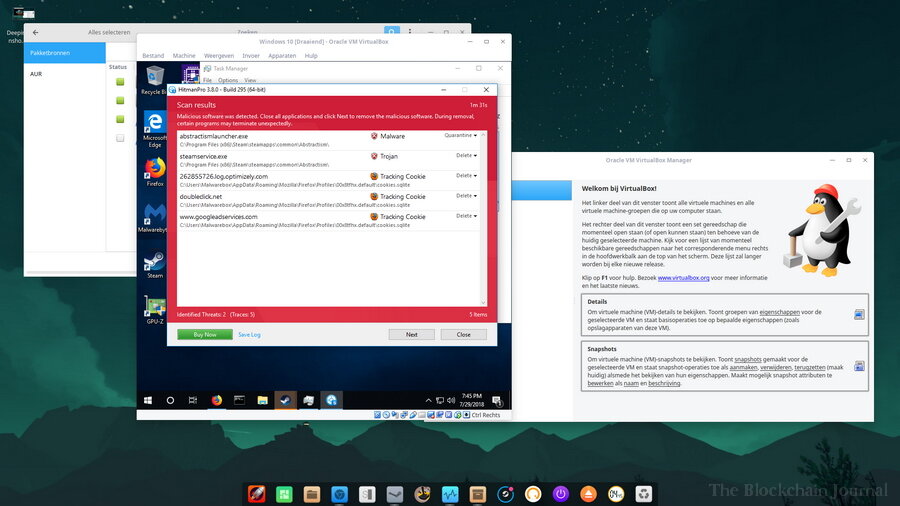This screenshot has width=900, height=506.
Task: Open the trash recycle icon in dock
Action: (643, 493)
